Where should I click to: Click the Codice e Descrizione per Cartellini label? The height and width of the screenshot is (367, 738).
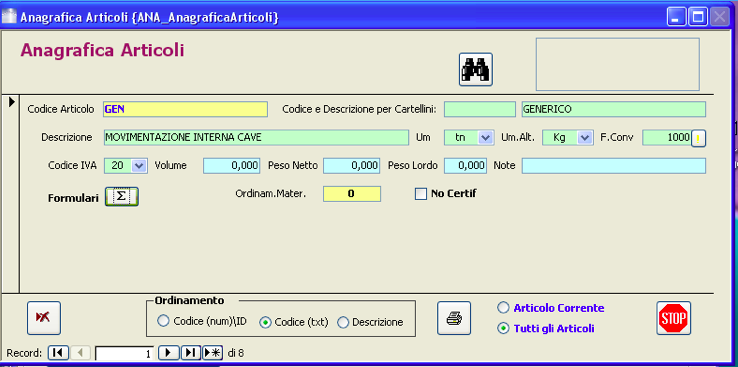[x=360, y=109]
